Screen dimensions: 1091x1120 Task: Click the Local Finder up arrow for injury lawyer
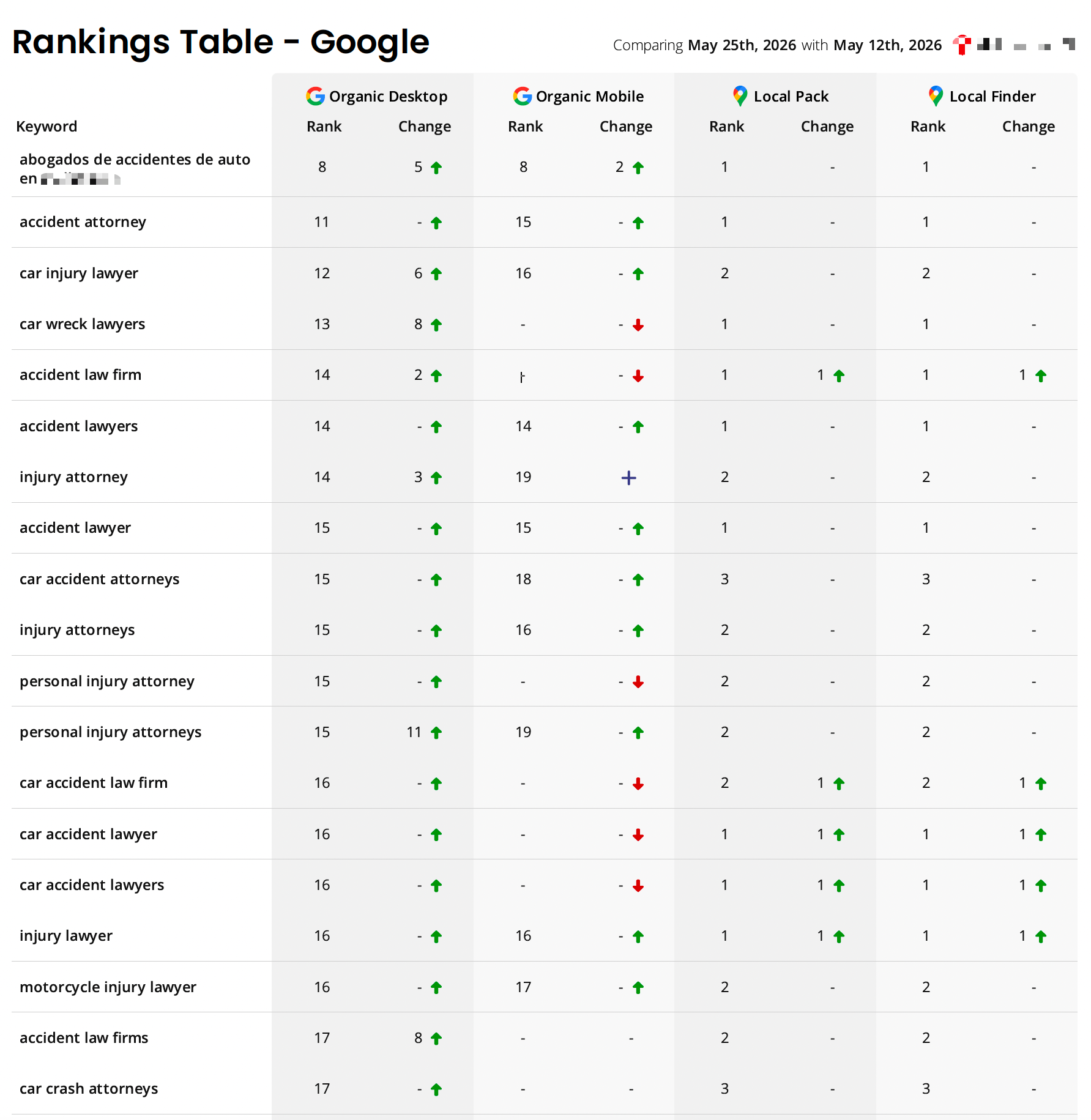pos(1041,936)
